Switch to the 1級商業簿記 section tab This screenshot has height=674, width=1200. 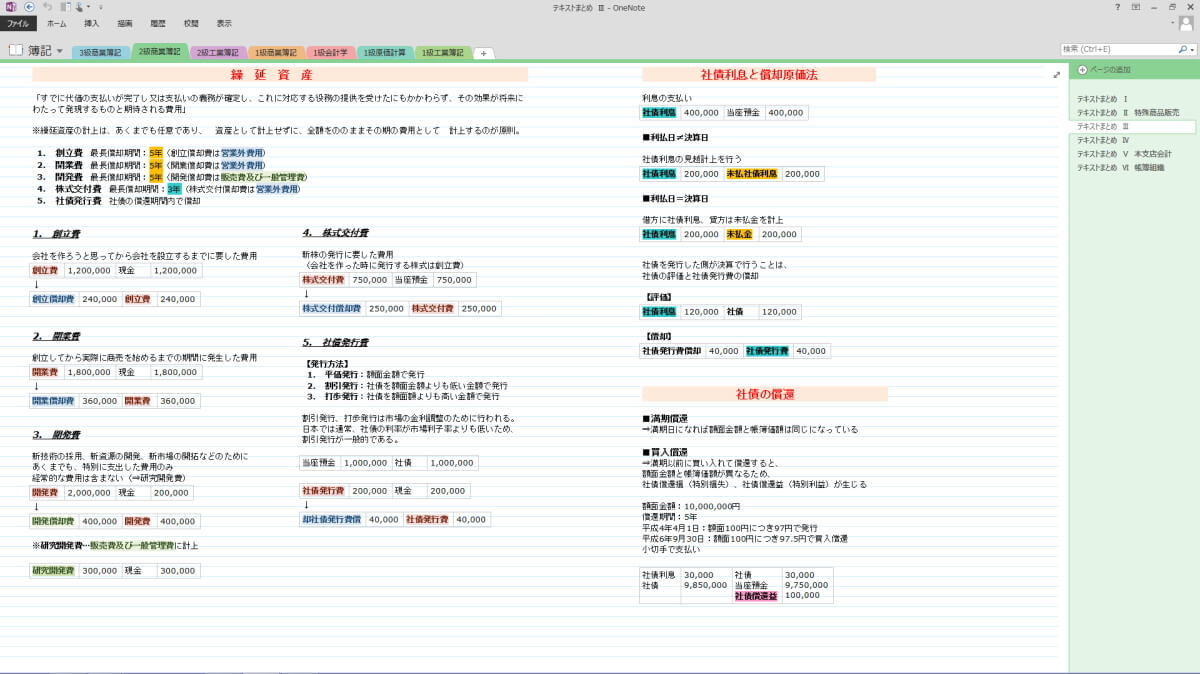point(276,52)
